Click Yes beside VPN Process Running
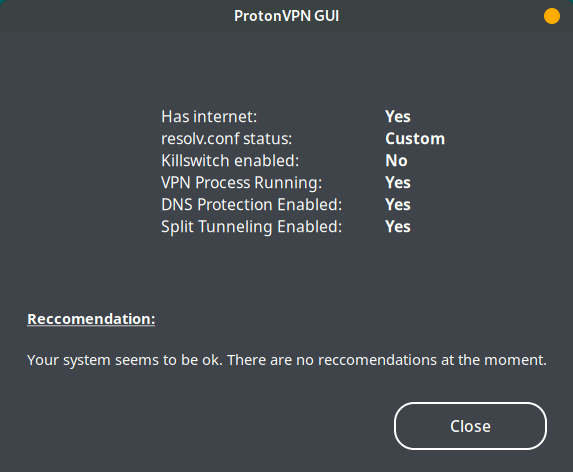 [x=398, y=182]
